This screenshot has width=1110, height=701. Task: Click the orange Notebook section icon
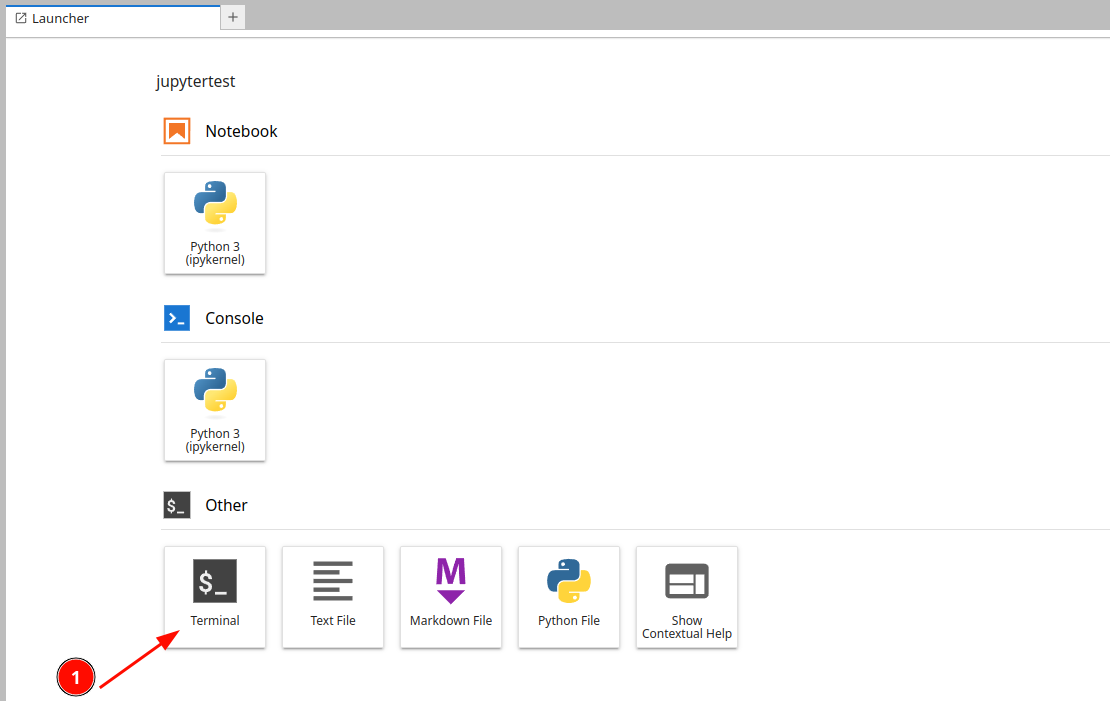pos(177,131)
